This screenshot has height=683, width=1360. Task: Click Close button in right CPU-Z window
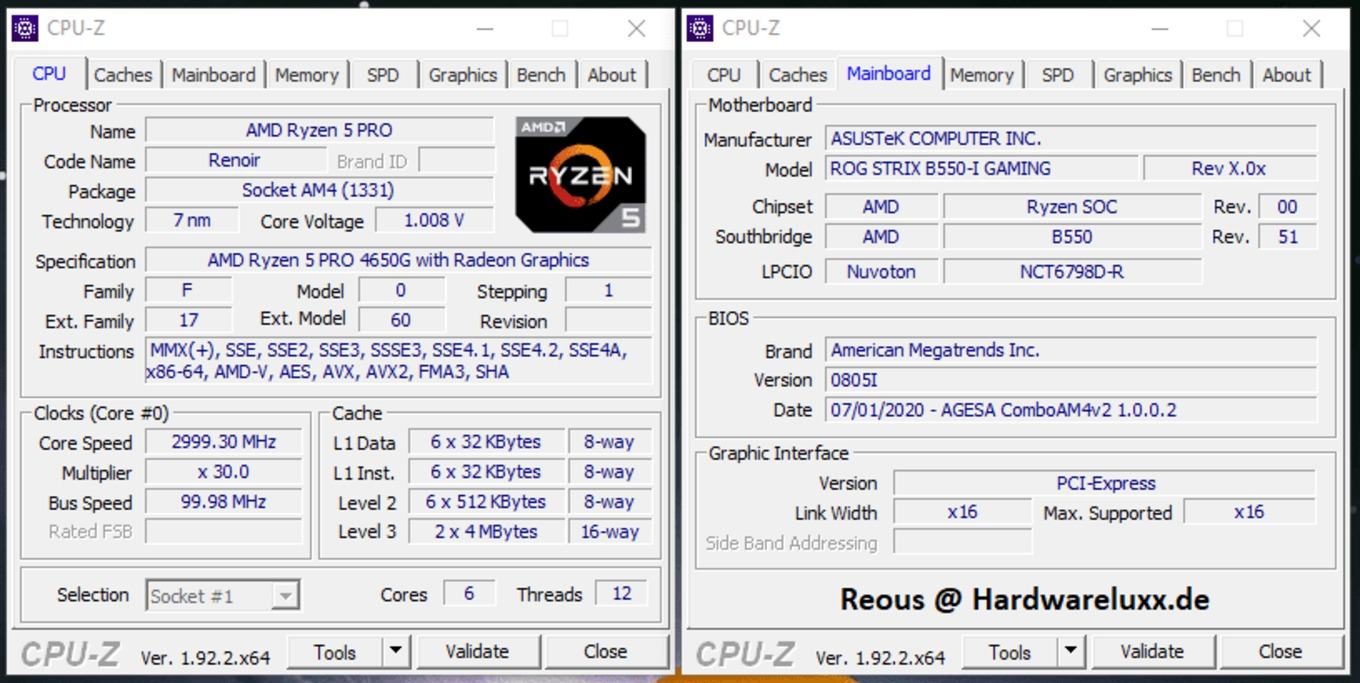(x=1280, y=652)
